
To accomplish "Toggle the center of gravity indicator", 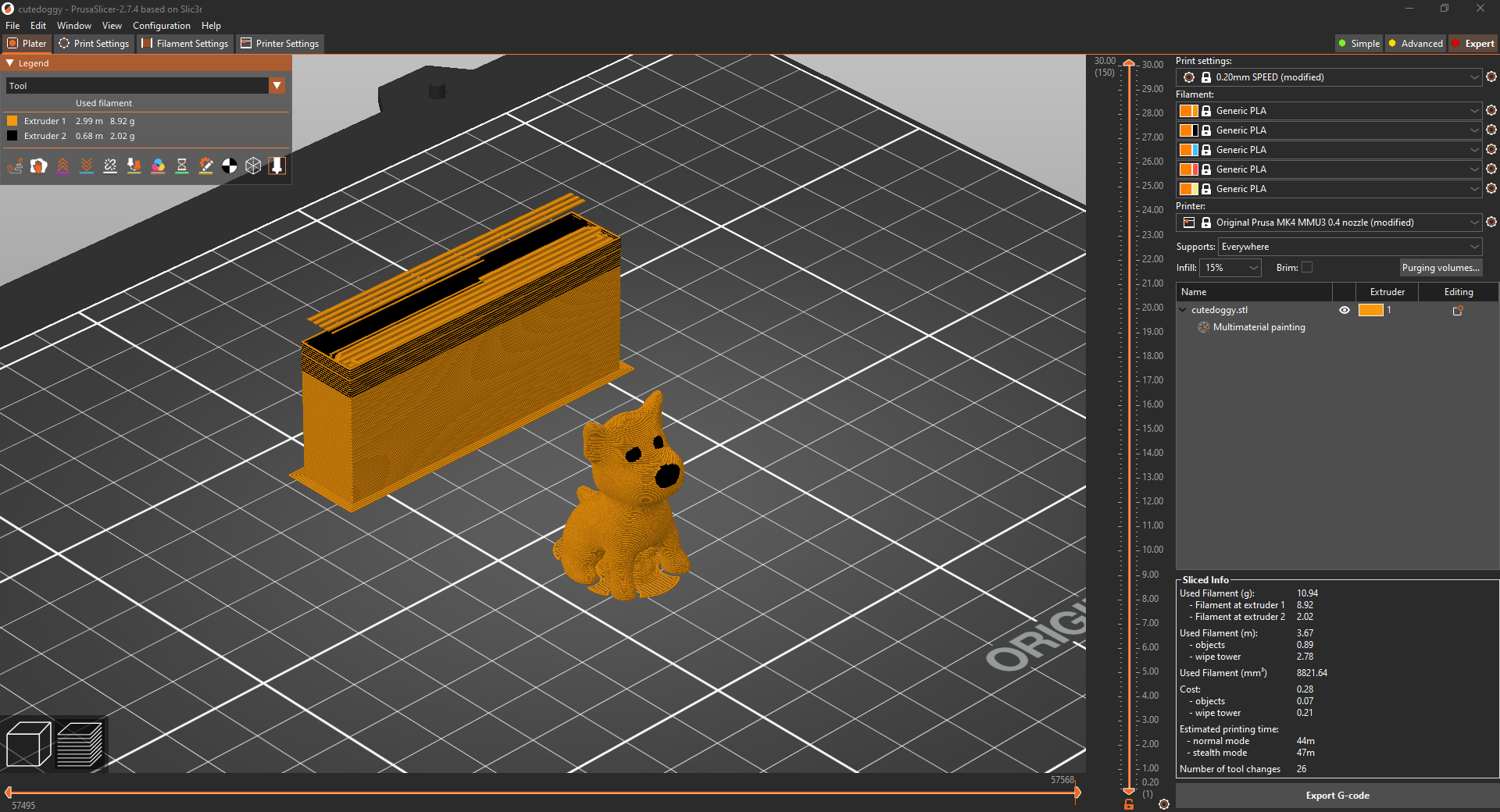I will pyautogui.click(x=229, y=166).
